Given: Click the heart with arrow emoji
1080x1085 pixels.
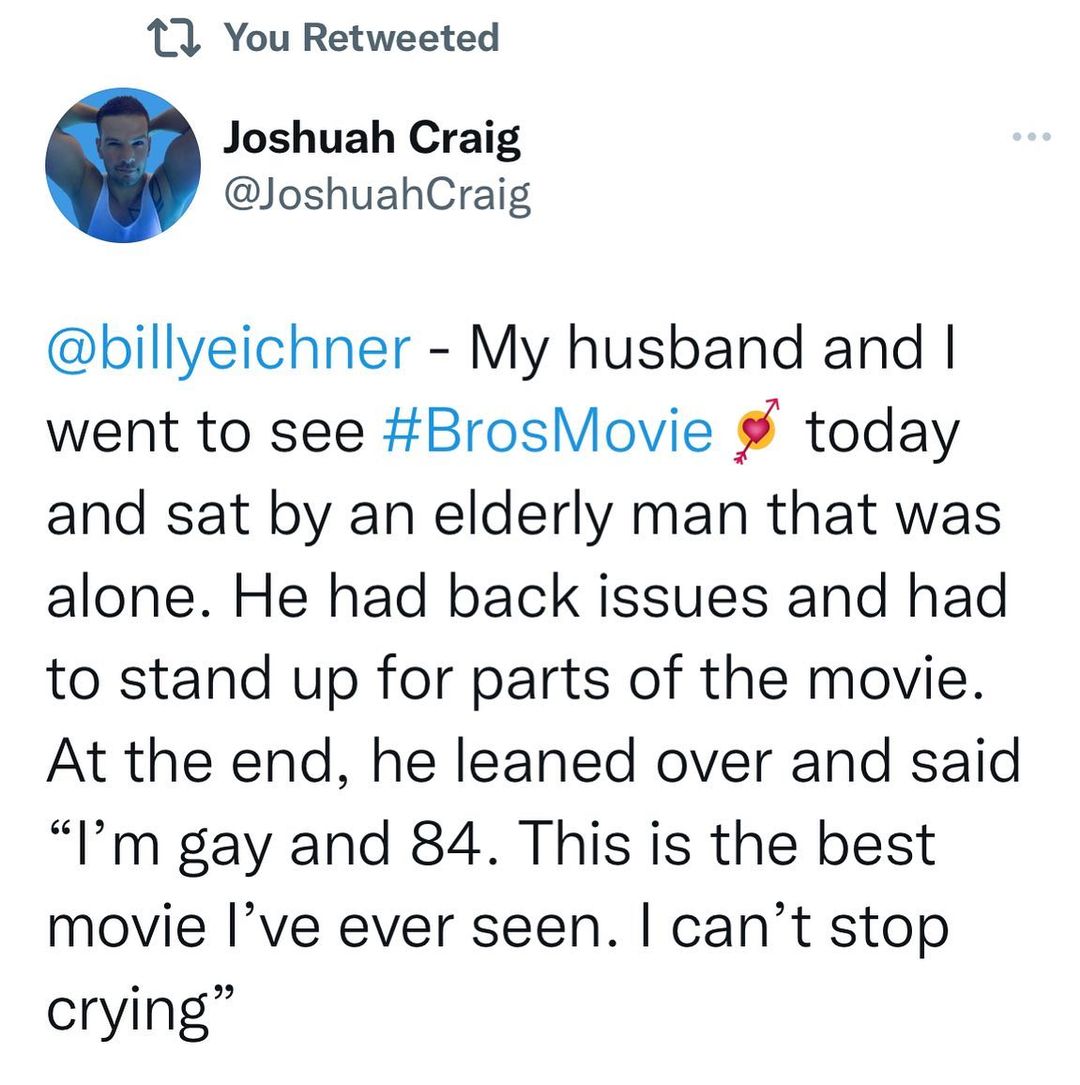Looking at the screenshot, I should [759, 435].
